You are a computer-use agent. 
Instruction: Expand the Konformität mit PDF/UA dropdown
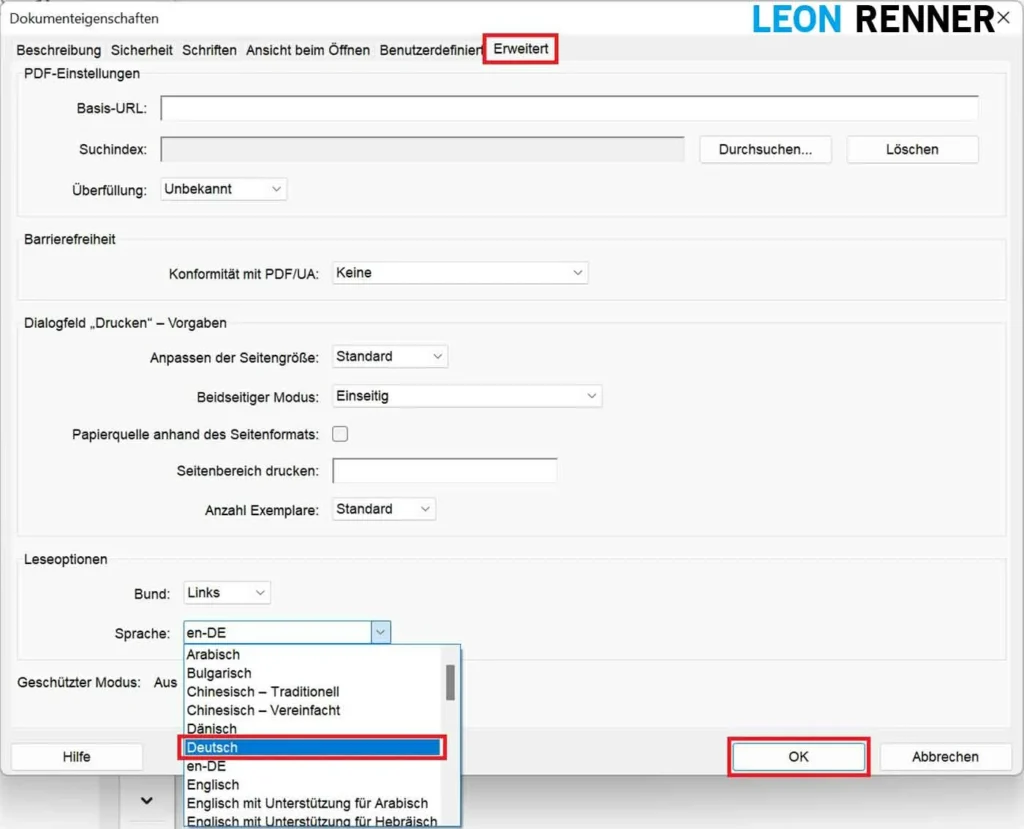click(x=459, y=272)
